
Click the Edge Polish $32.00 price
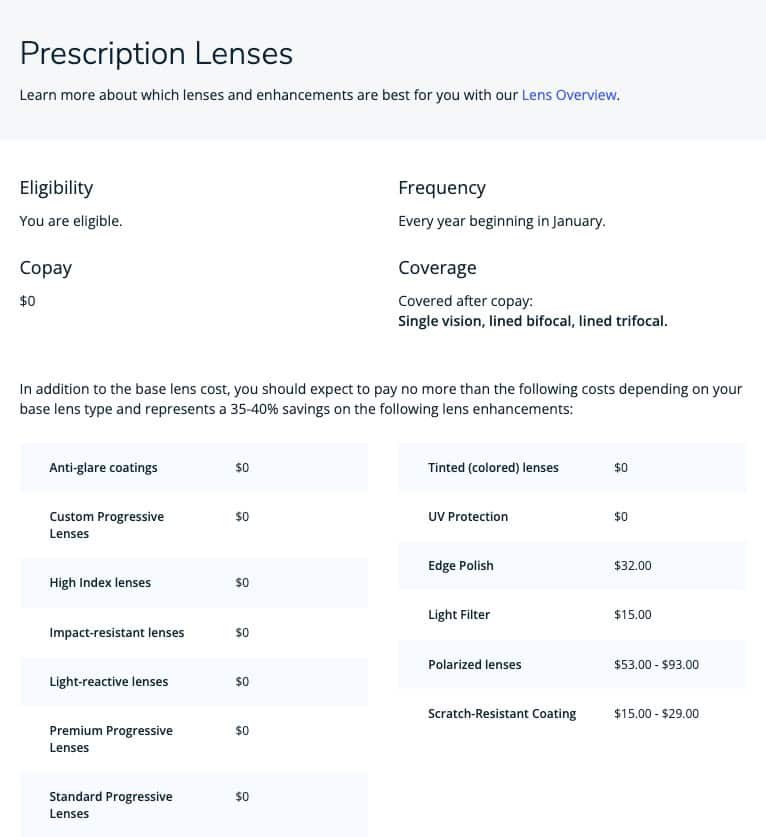coord(632,566)
